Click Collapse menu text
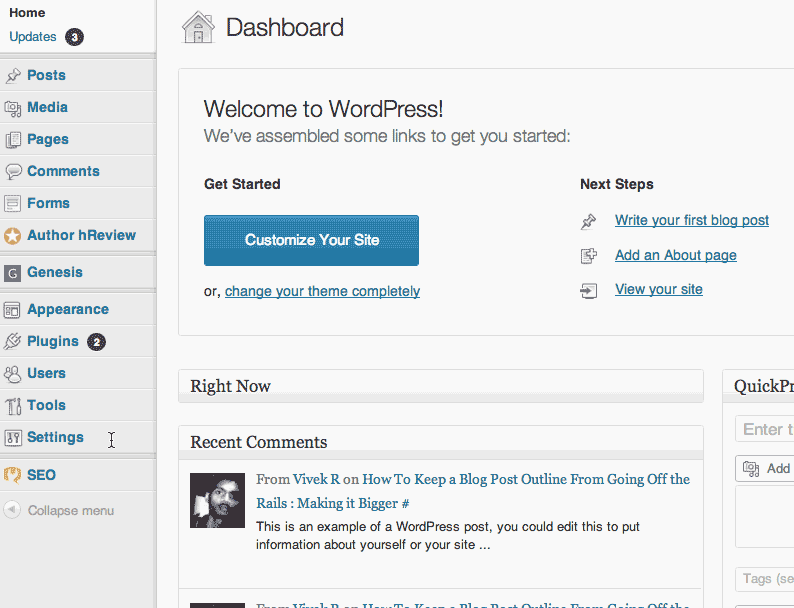The width and height of the screenshot is (794, 608). click(x=71, y=510)
